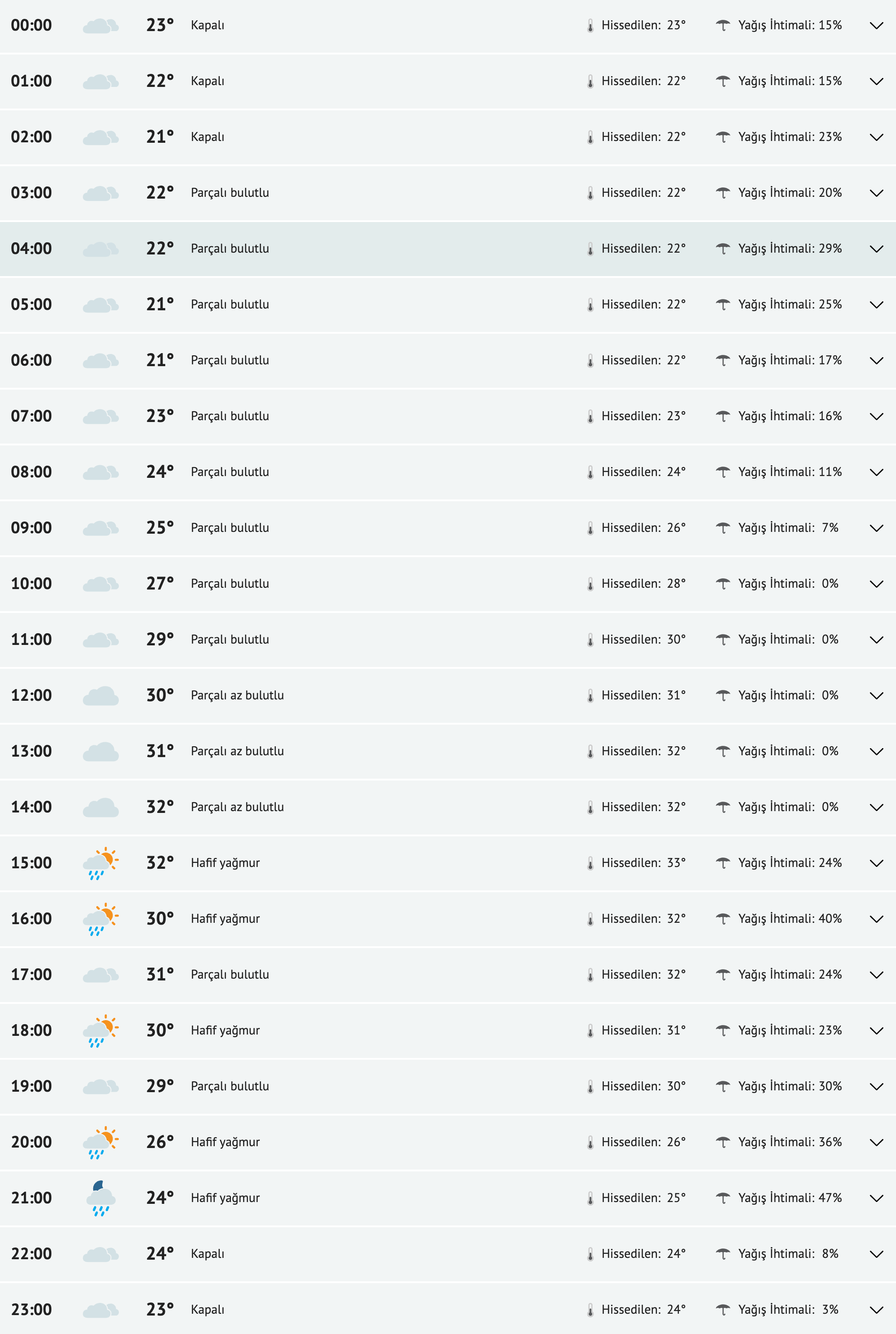Click the light rain icon at 18:00
896x1334 pixels.
coord(100,1030)
